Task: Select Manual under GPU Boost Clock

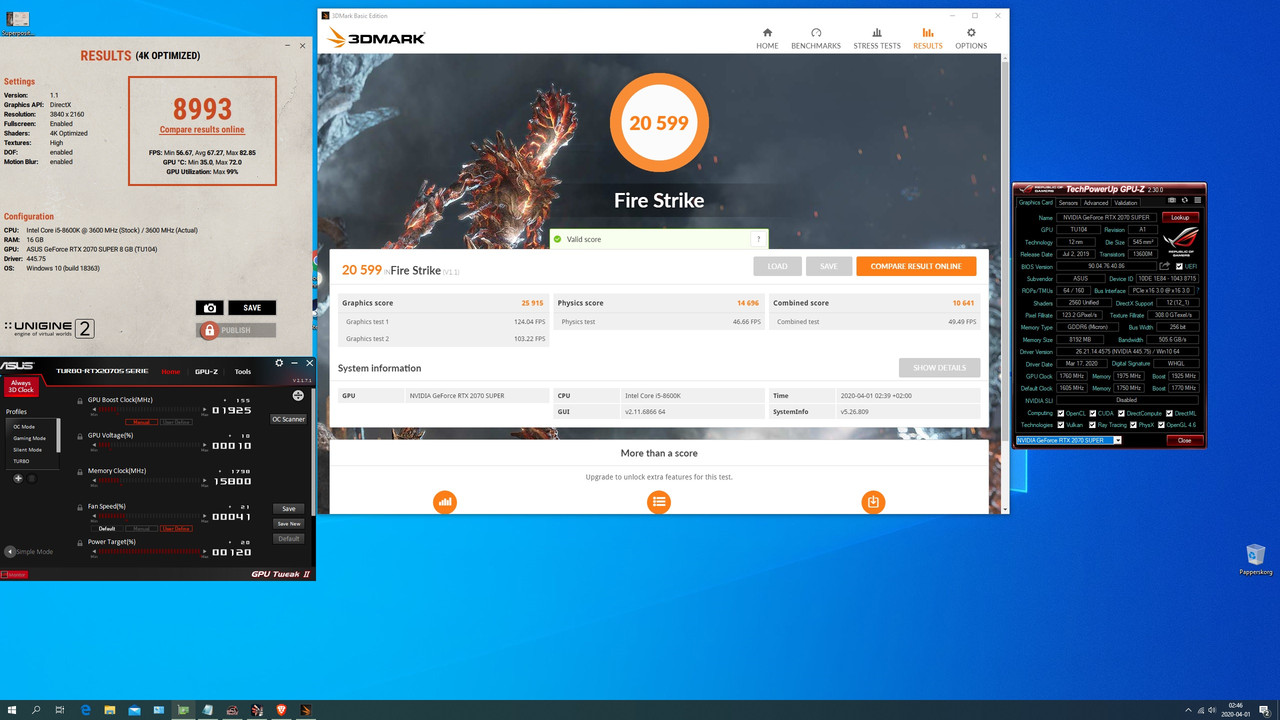Action: [x=141, y=422]
